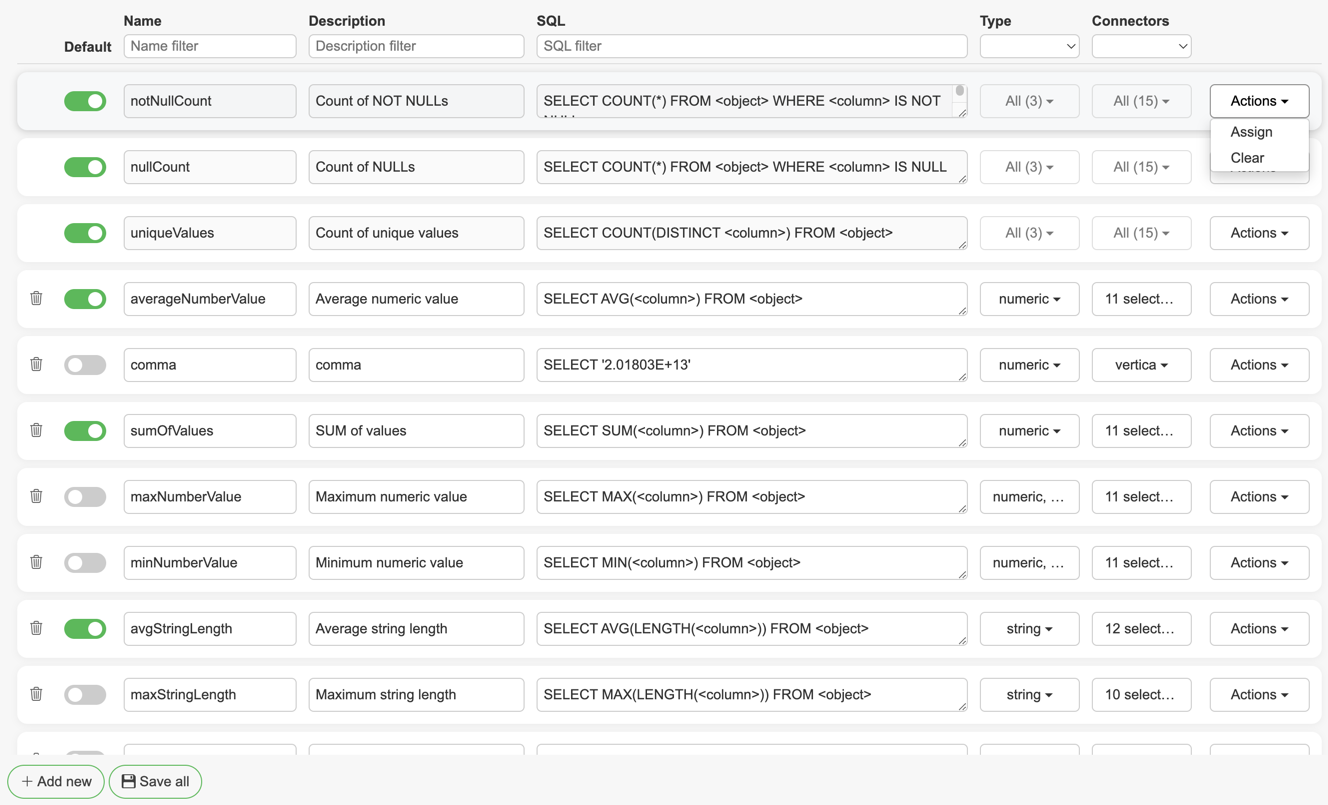Screen dimensions: 1328x805
Task: Enable the comma row default toggle
Action: click(x=85, y=365)
